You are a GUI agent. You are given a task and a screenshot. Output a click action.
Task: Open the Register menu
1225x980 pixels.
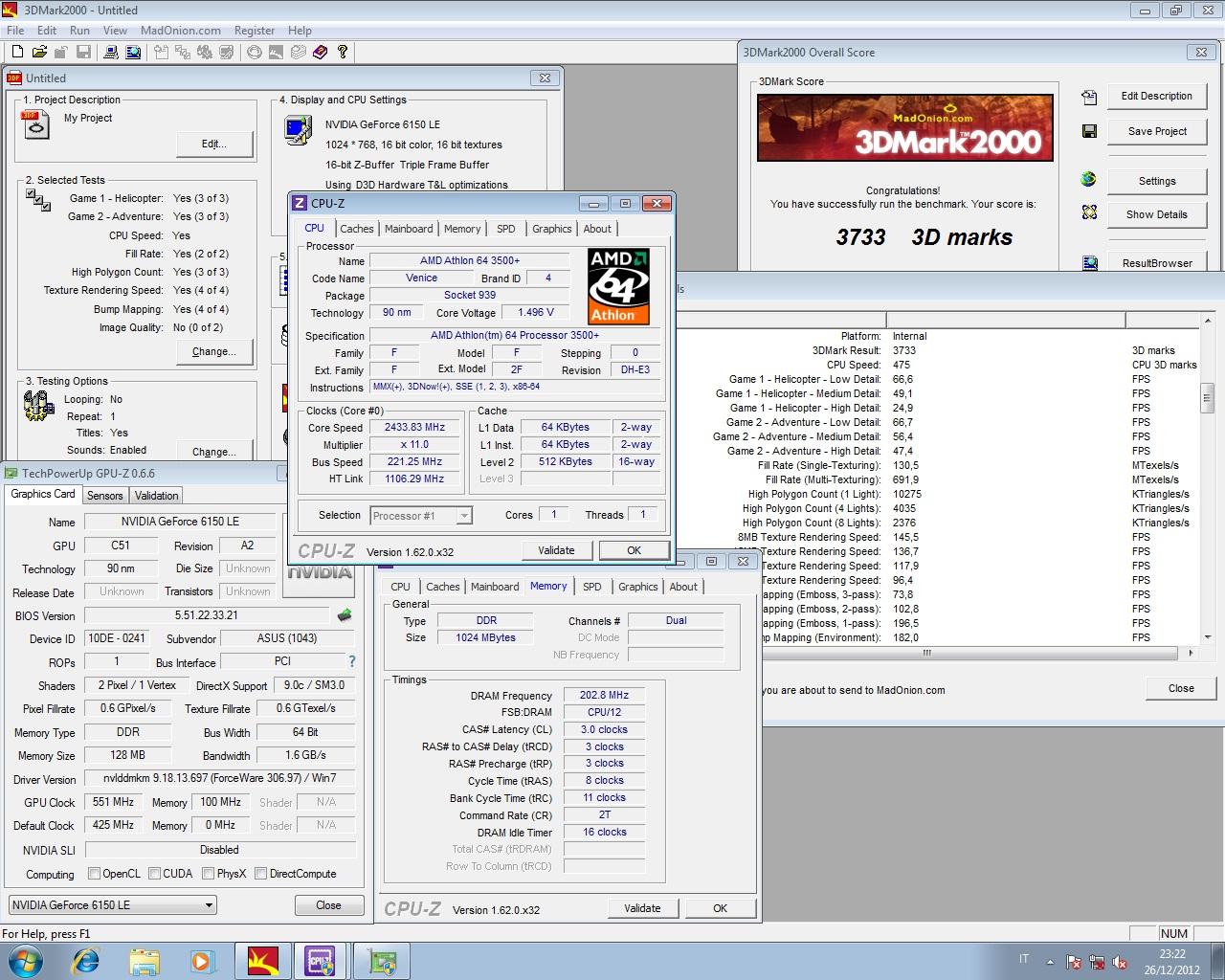(255, 31)
